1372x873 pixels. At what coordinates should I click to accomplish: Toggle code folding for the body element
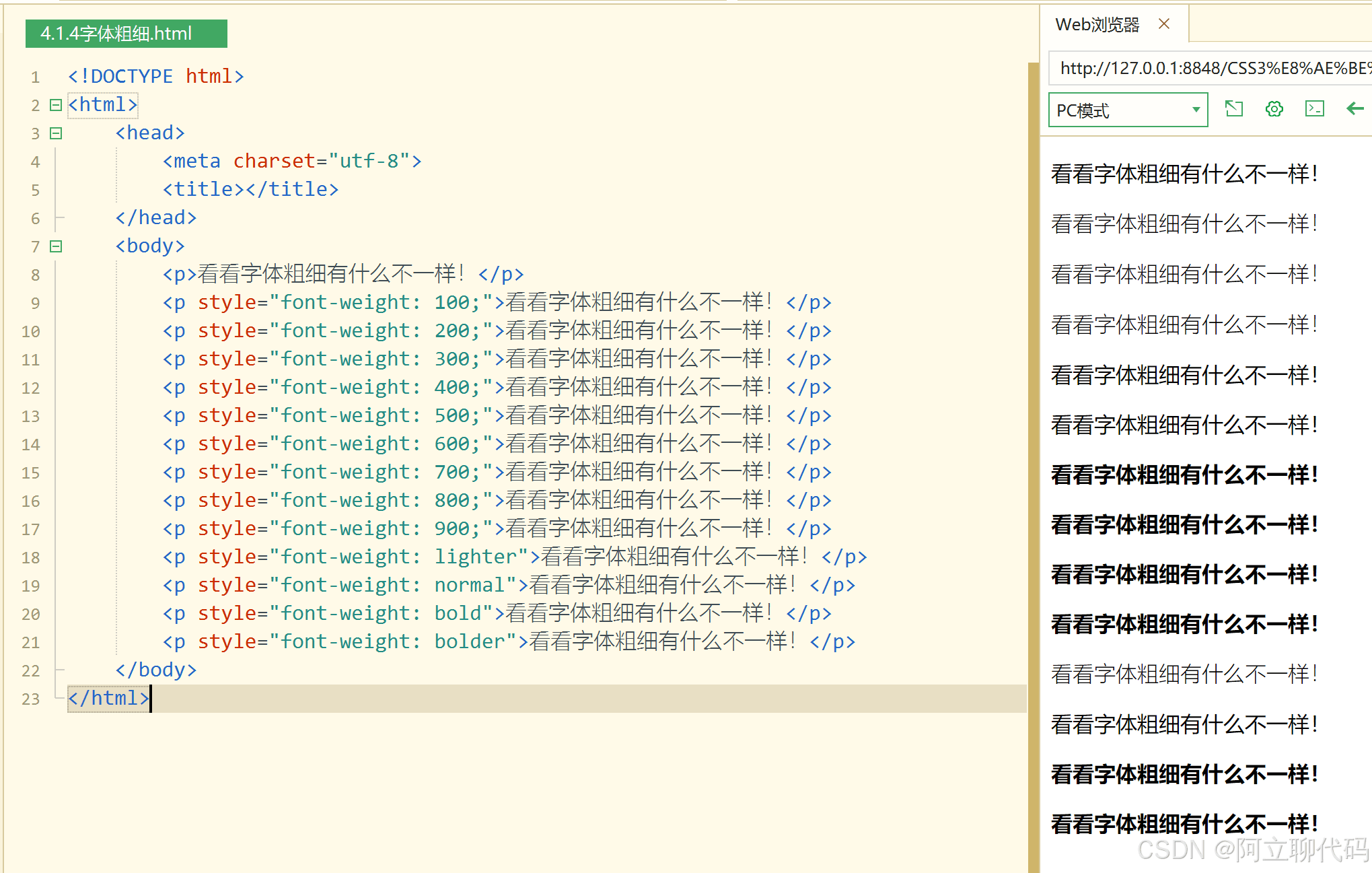pyautogui.click(x=55, y=246)
